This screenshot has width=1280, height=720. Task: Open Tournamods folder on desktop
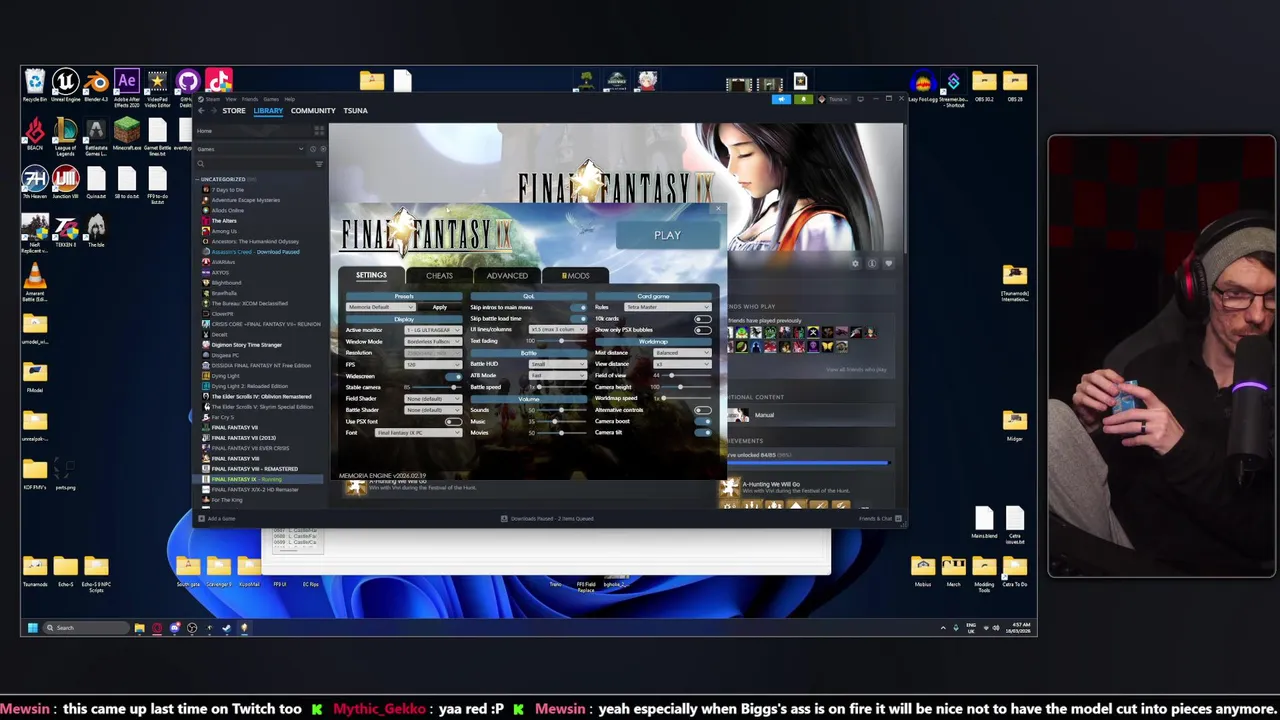[35, 570]
